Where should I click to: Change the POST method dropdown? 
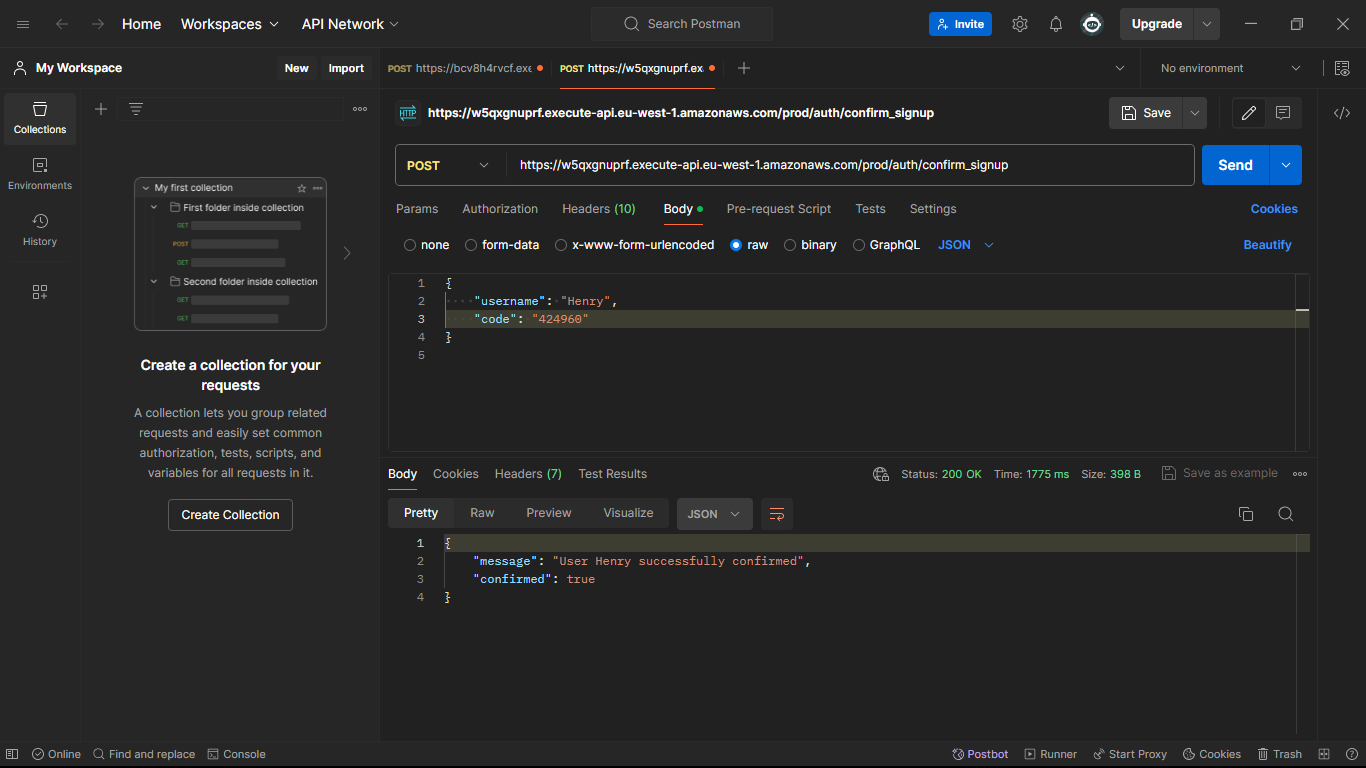[448, 165]
